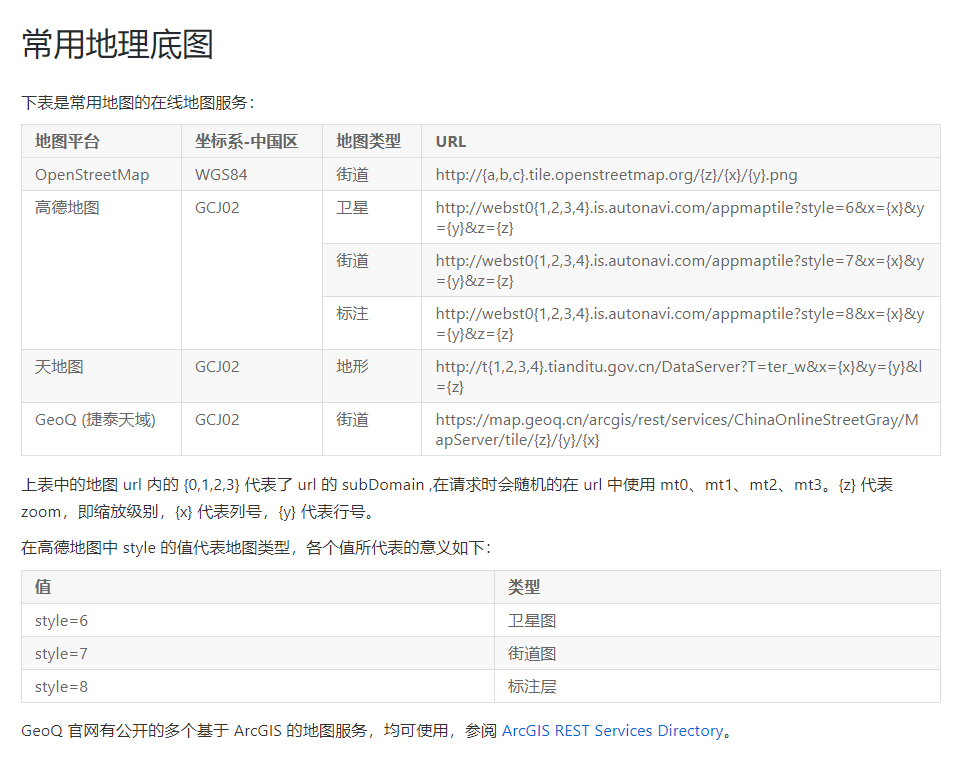This screenshot has height=765, width=970.
Task: Click the autonavi URL with style=7
Action: click(x=680, y=270)
